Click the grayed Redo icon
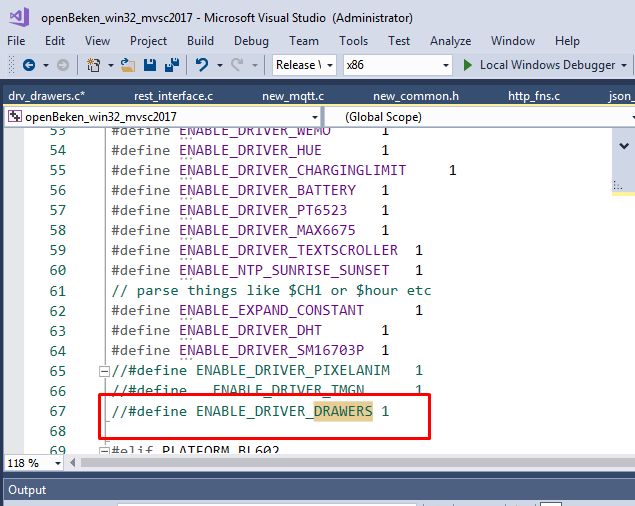 coord(237,65)
